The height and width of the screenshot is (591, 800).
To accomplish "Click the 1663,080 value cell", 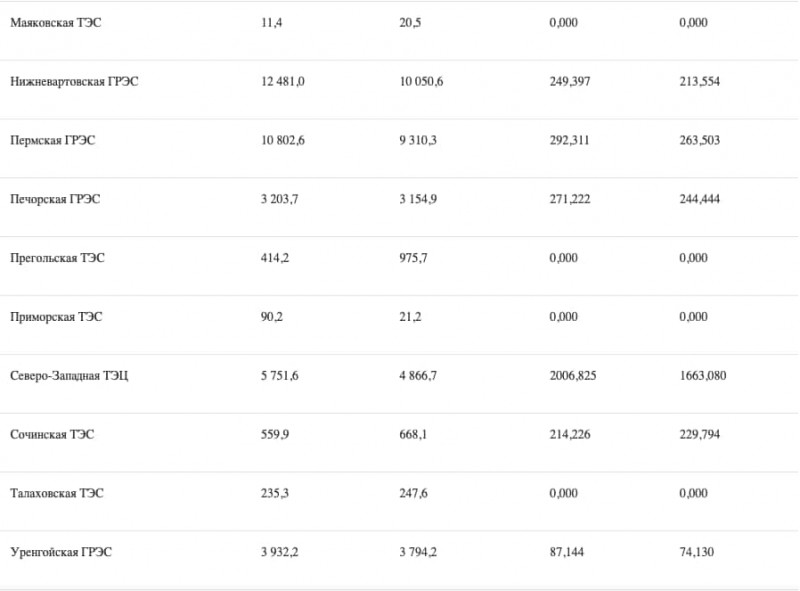I will click(703, 377).
